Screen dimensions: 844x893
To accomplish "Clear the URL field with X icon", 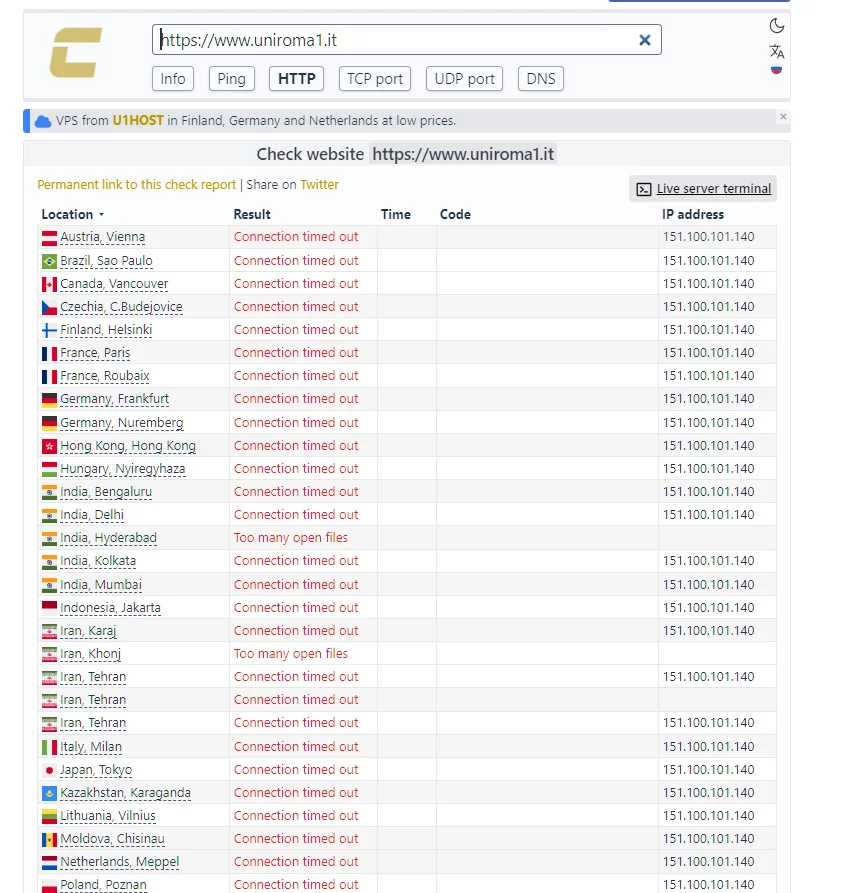I will [645, 40].
